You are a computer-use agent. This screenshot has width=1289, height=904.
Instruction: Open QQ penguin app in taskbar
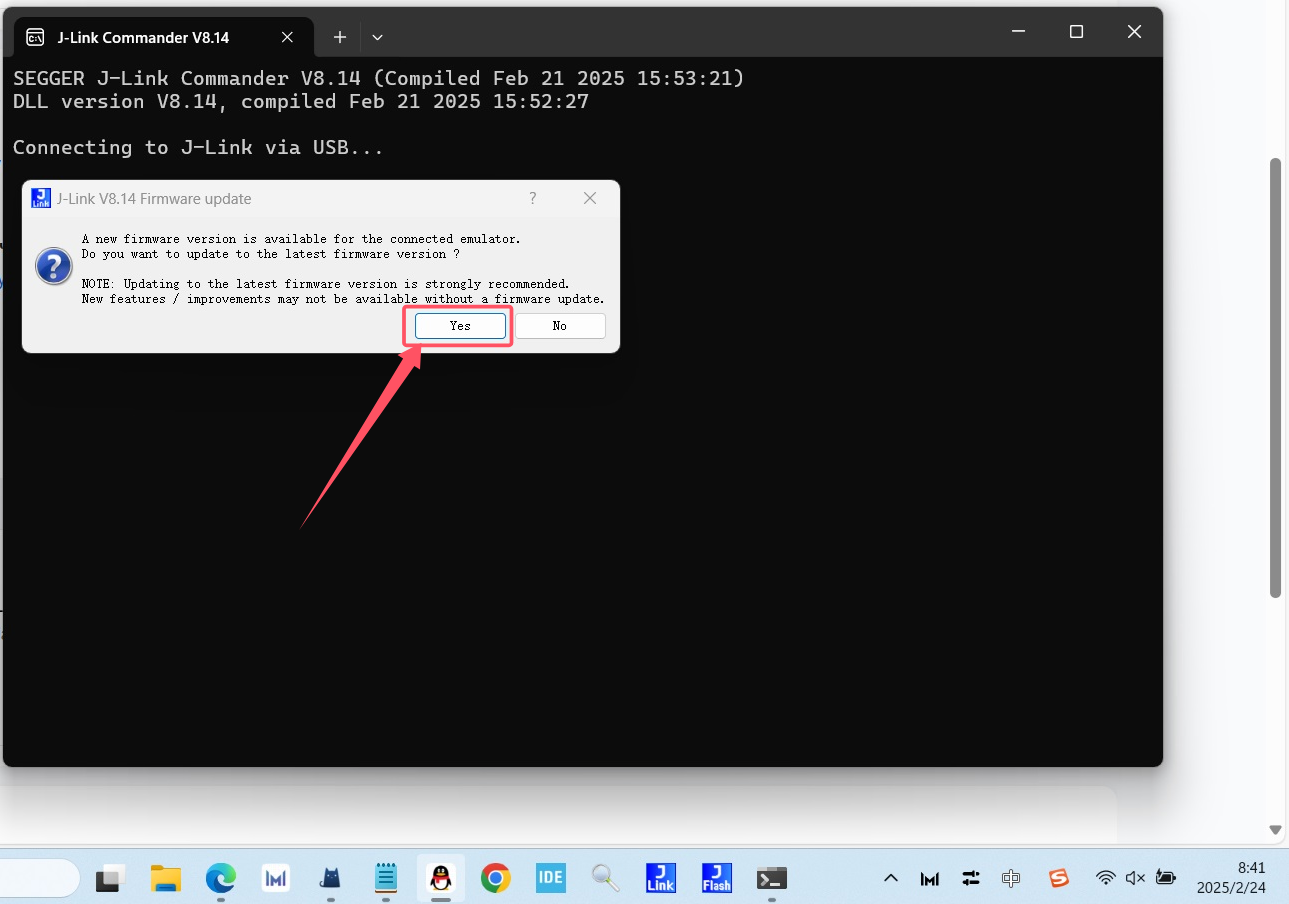tap(440, 878)
